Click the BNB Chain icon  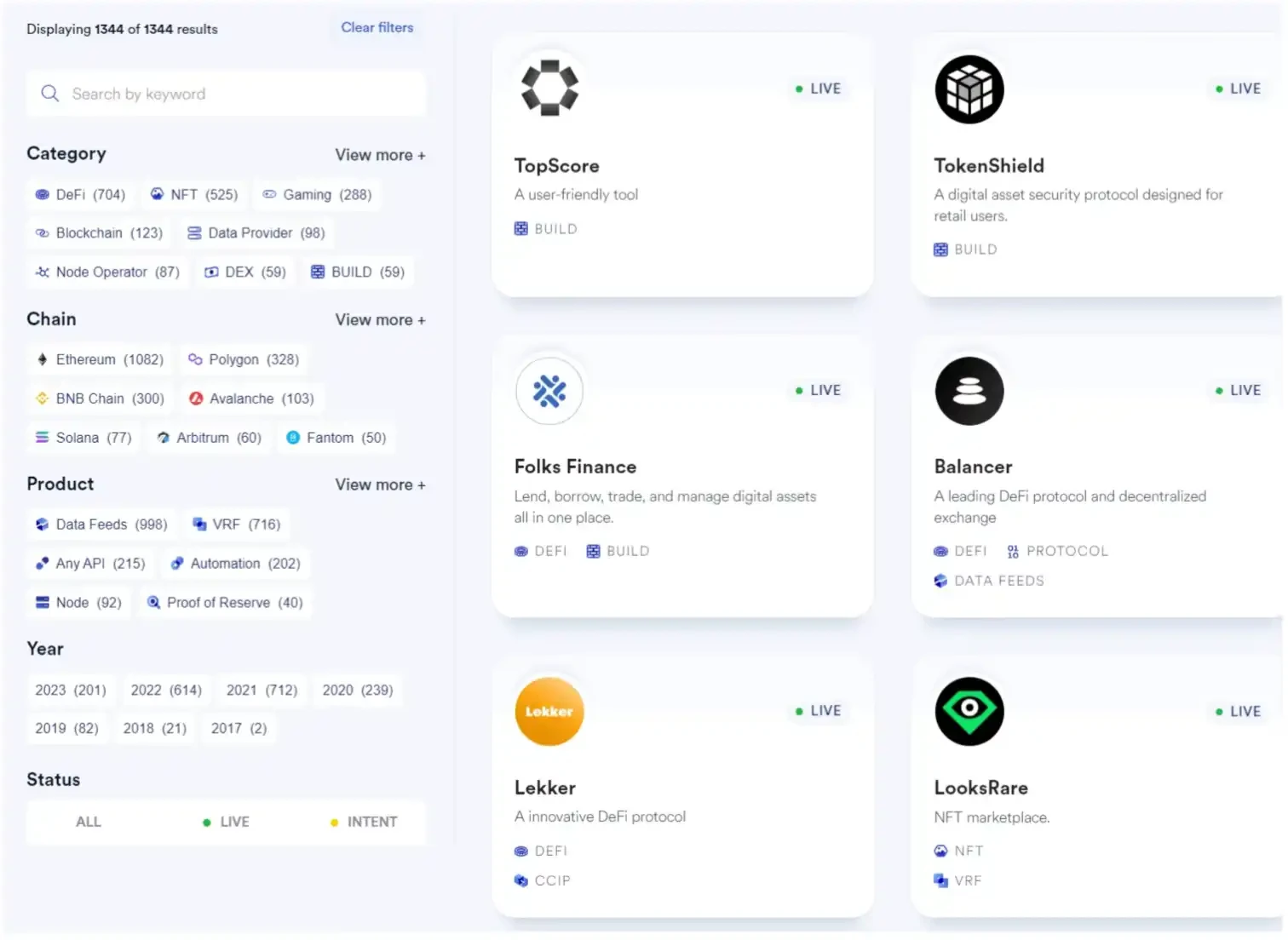pos(42,398)
